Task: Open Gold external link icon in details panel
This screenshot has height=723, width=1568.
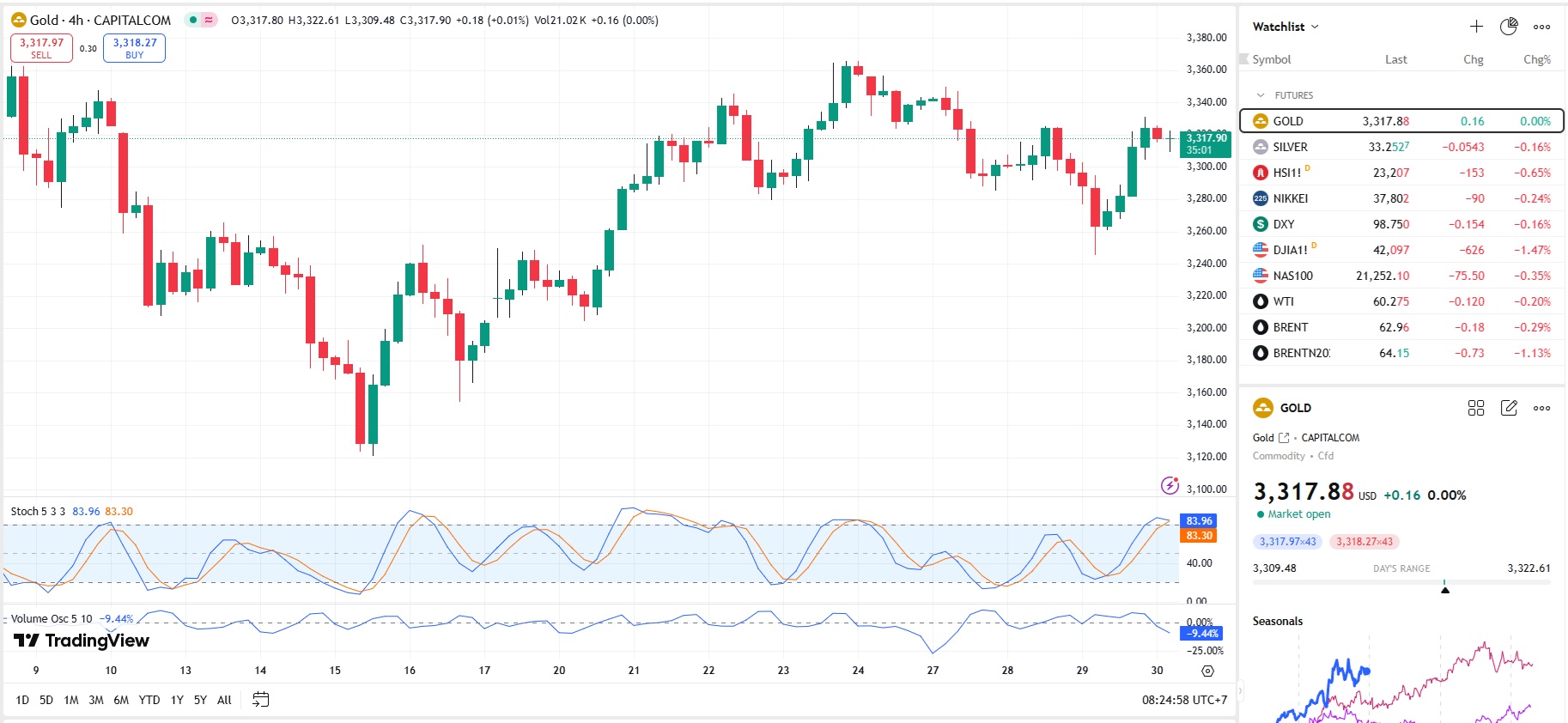Action: click(x=1284, y=438)
